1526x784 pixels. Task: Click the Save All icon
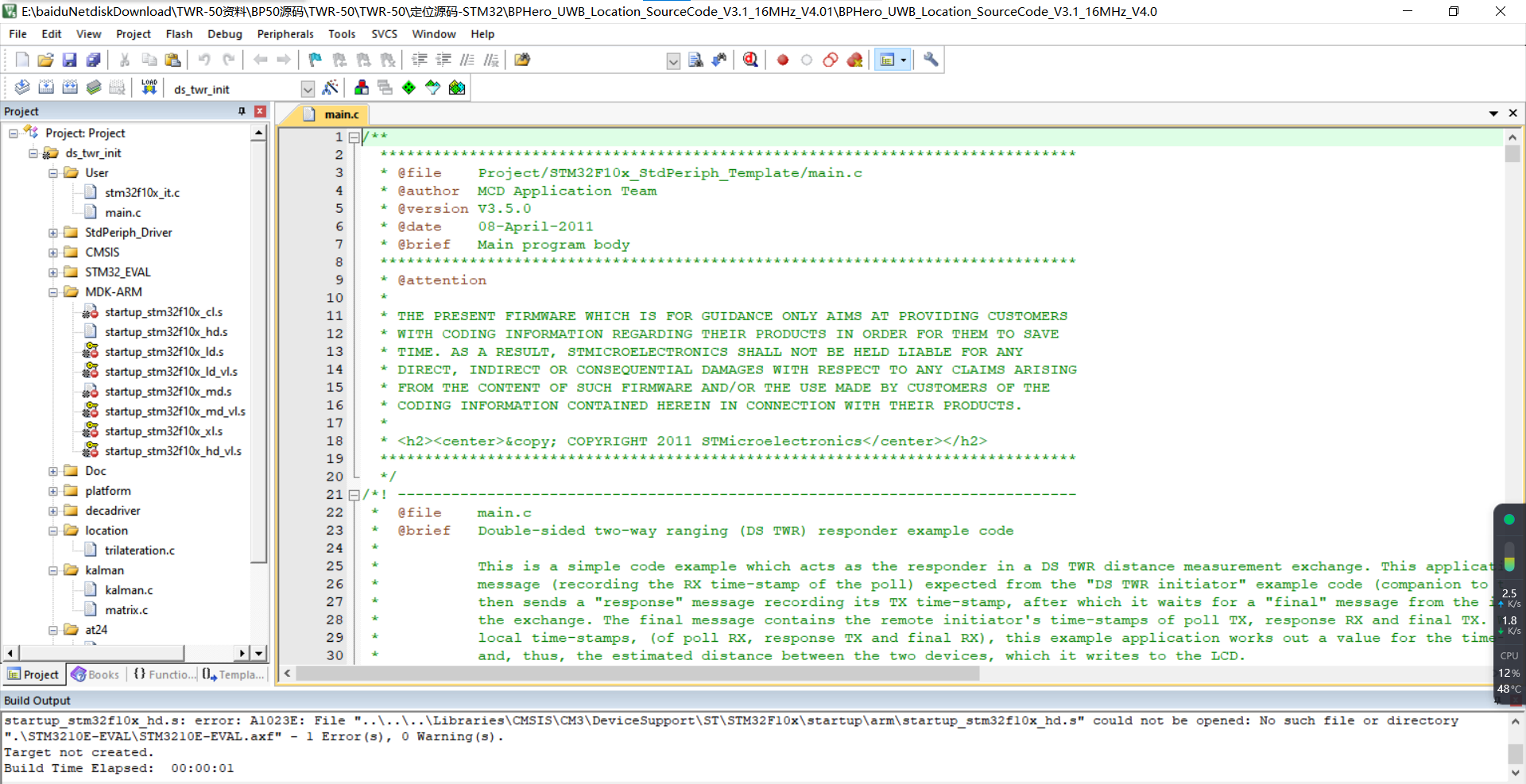click(93, 60)
